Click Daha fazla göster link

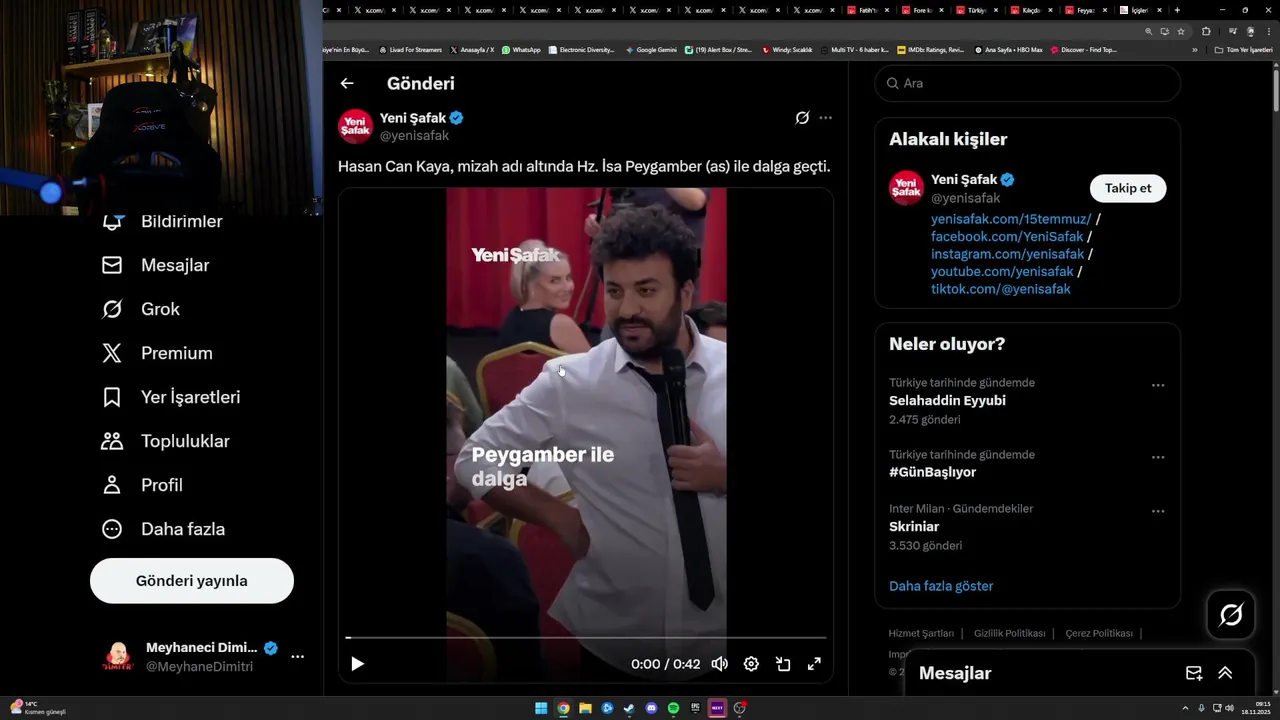click(941, 586)
